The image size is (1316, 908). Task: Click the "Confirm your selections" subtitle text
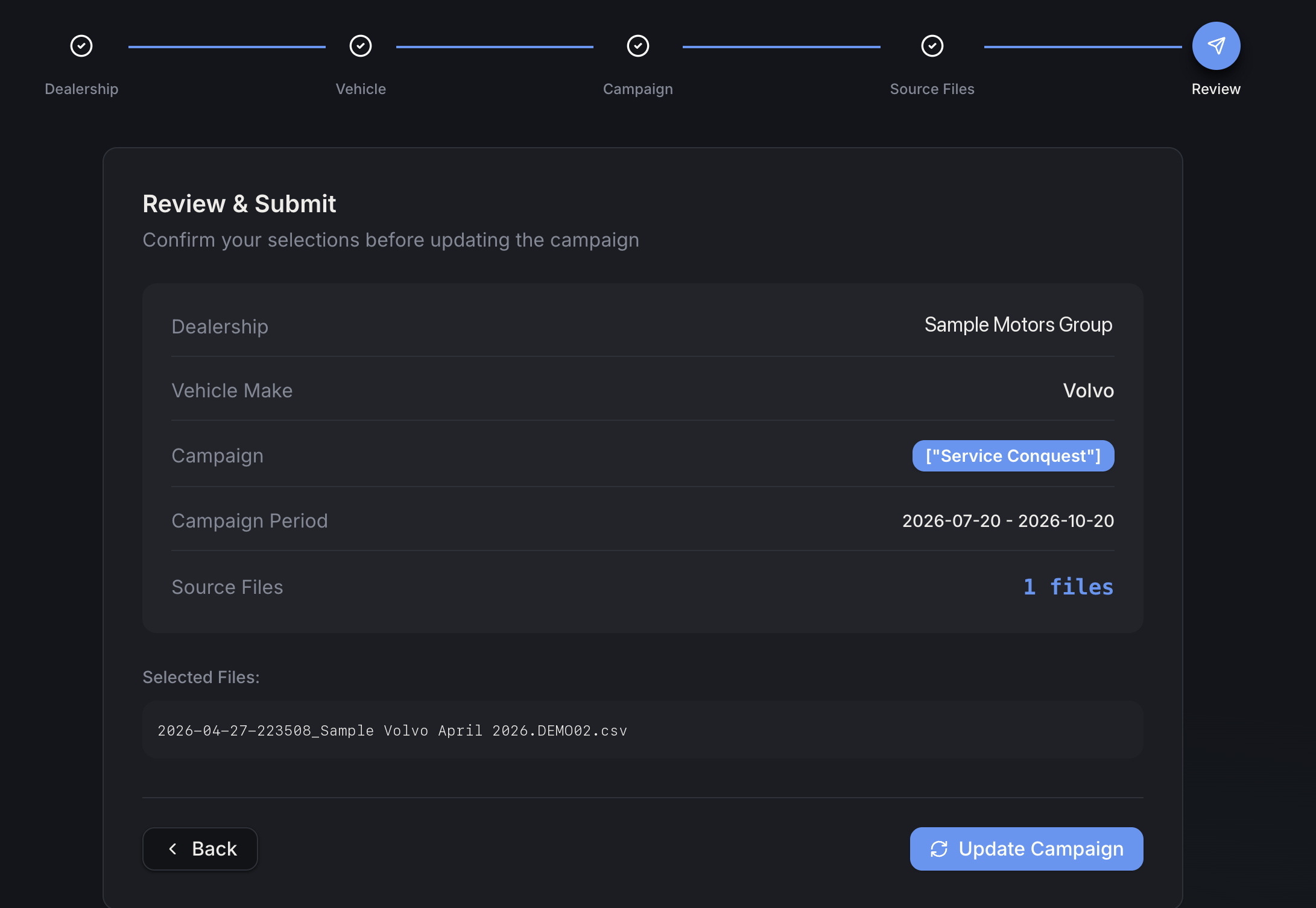click(391, 240)
